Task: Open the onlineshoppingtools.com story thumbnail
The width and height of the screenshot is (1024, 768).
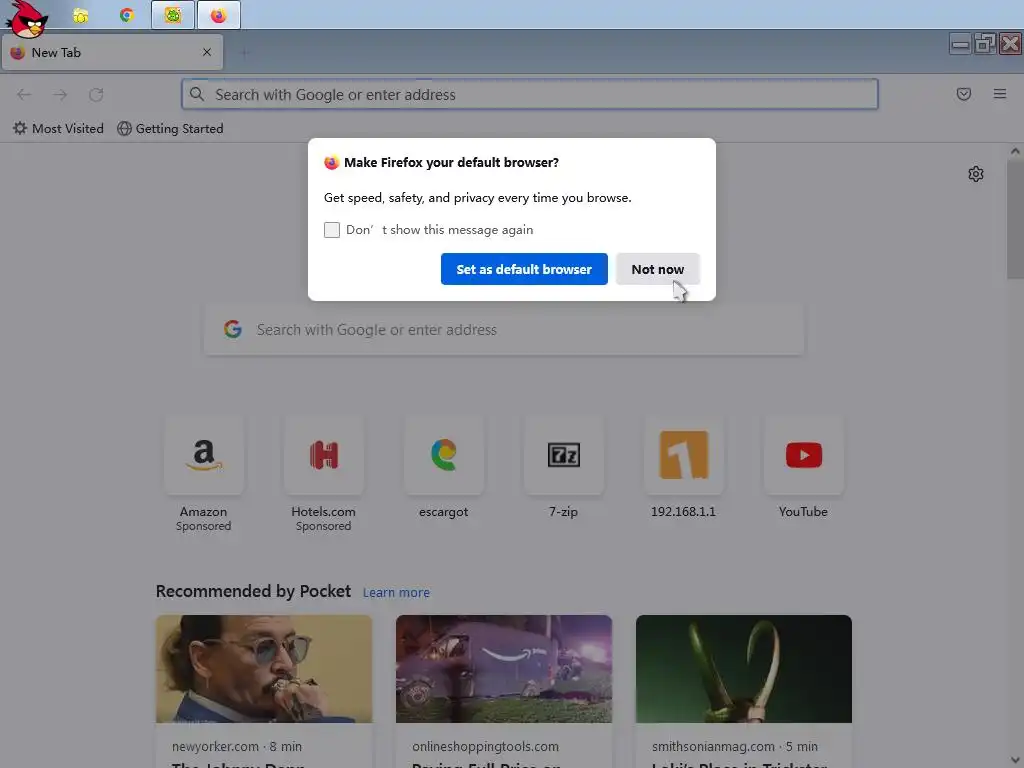Action: [x=504, y=669]
